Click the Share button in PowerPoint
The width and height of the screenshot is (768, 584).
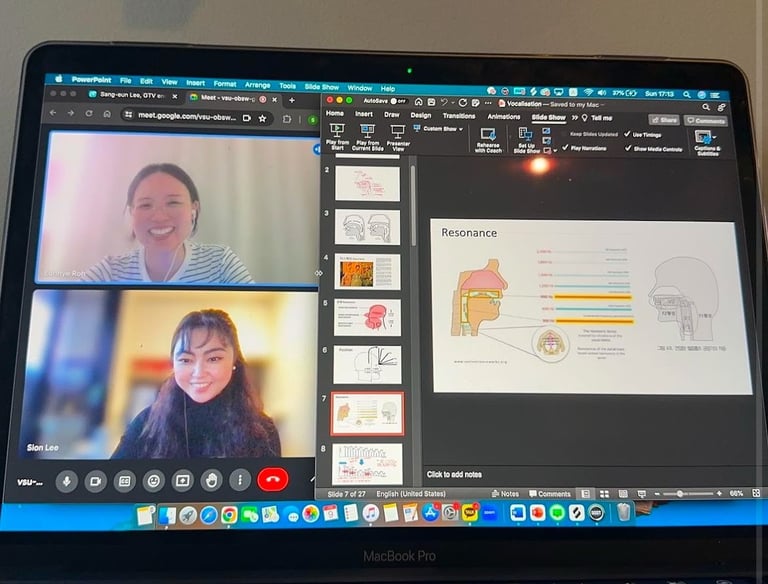coord(664,120)
